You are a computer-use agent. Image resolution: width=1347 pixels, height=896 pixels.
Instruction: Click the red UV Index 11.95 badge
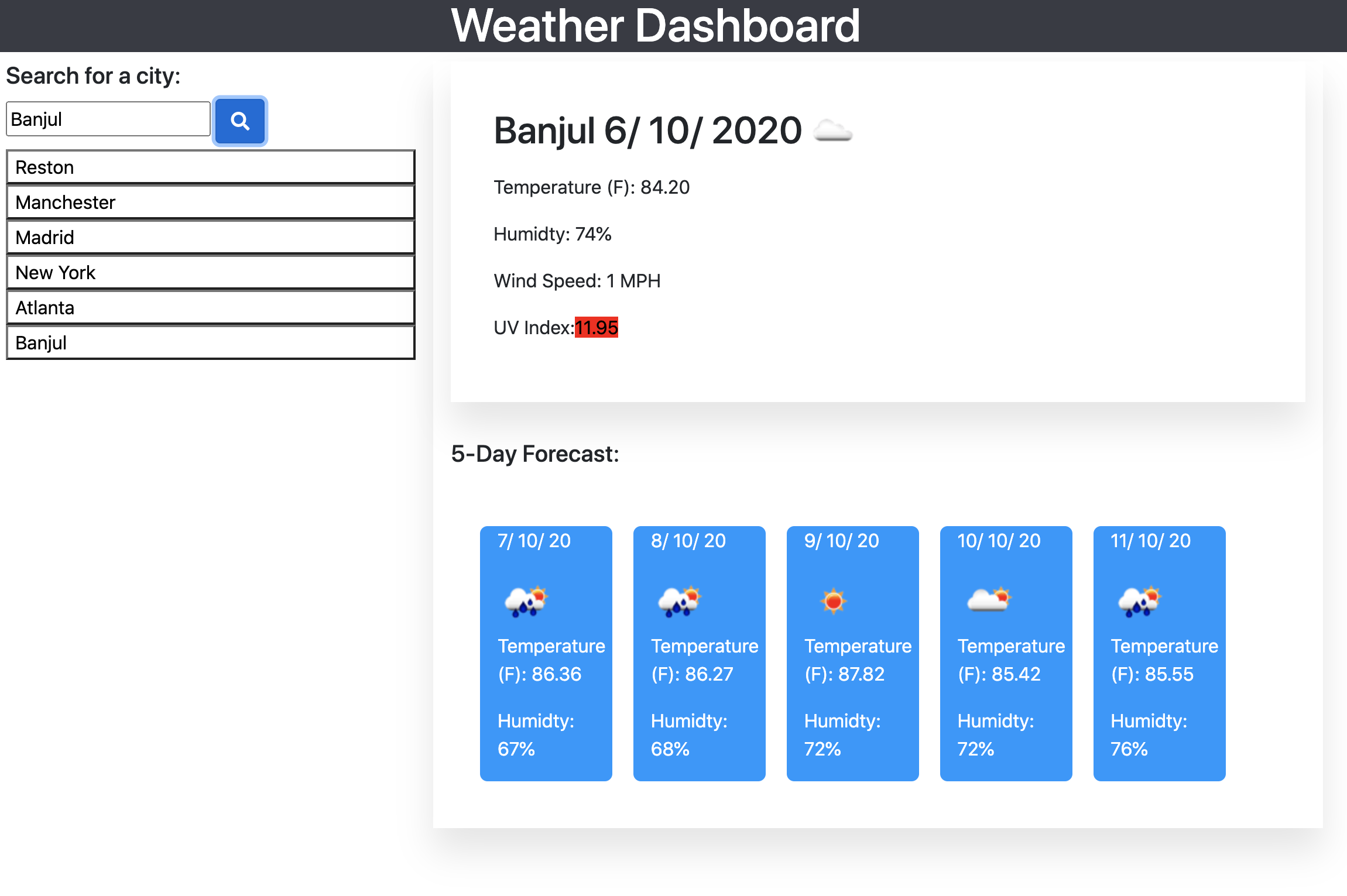pyautogui.click(x=597, y=328)
